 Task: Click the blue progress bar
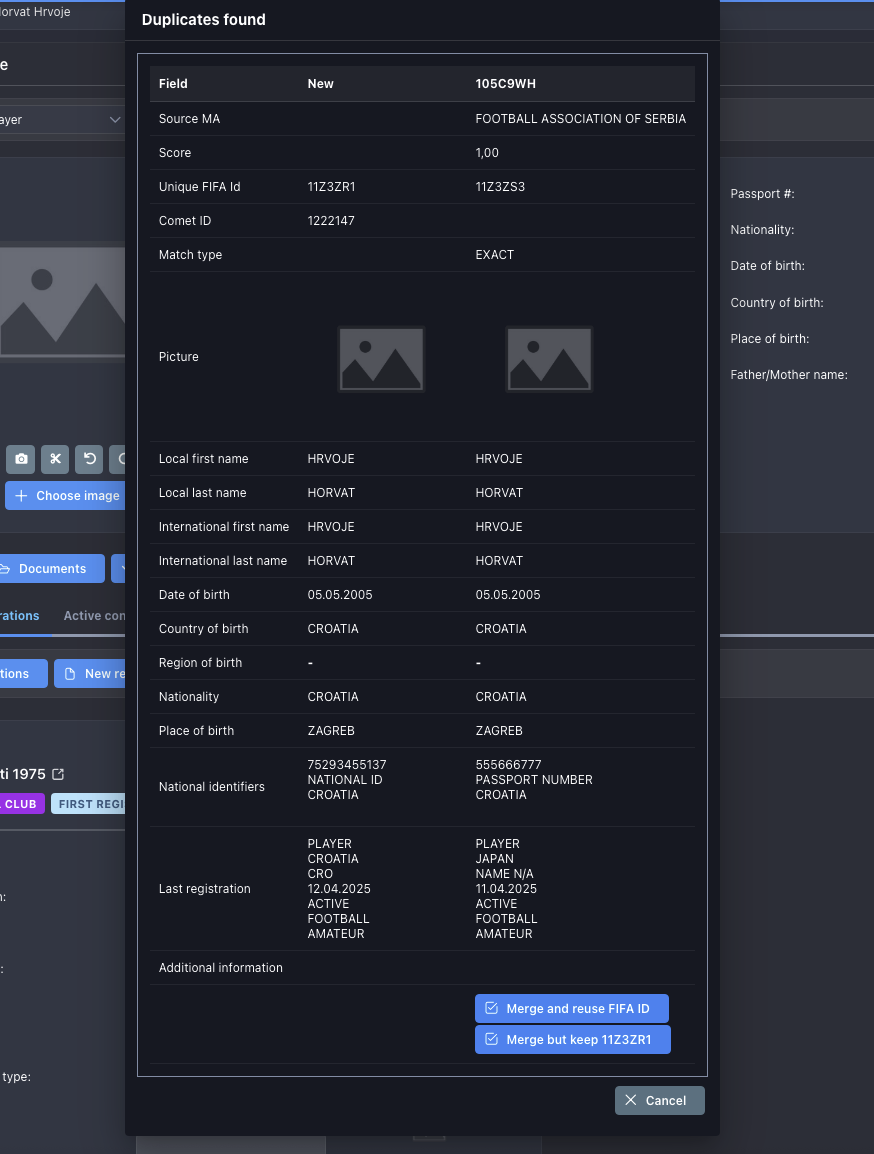[25, 634]
